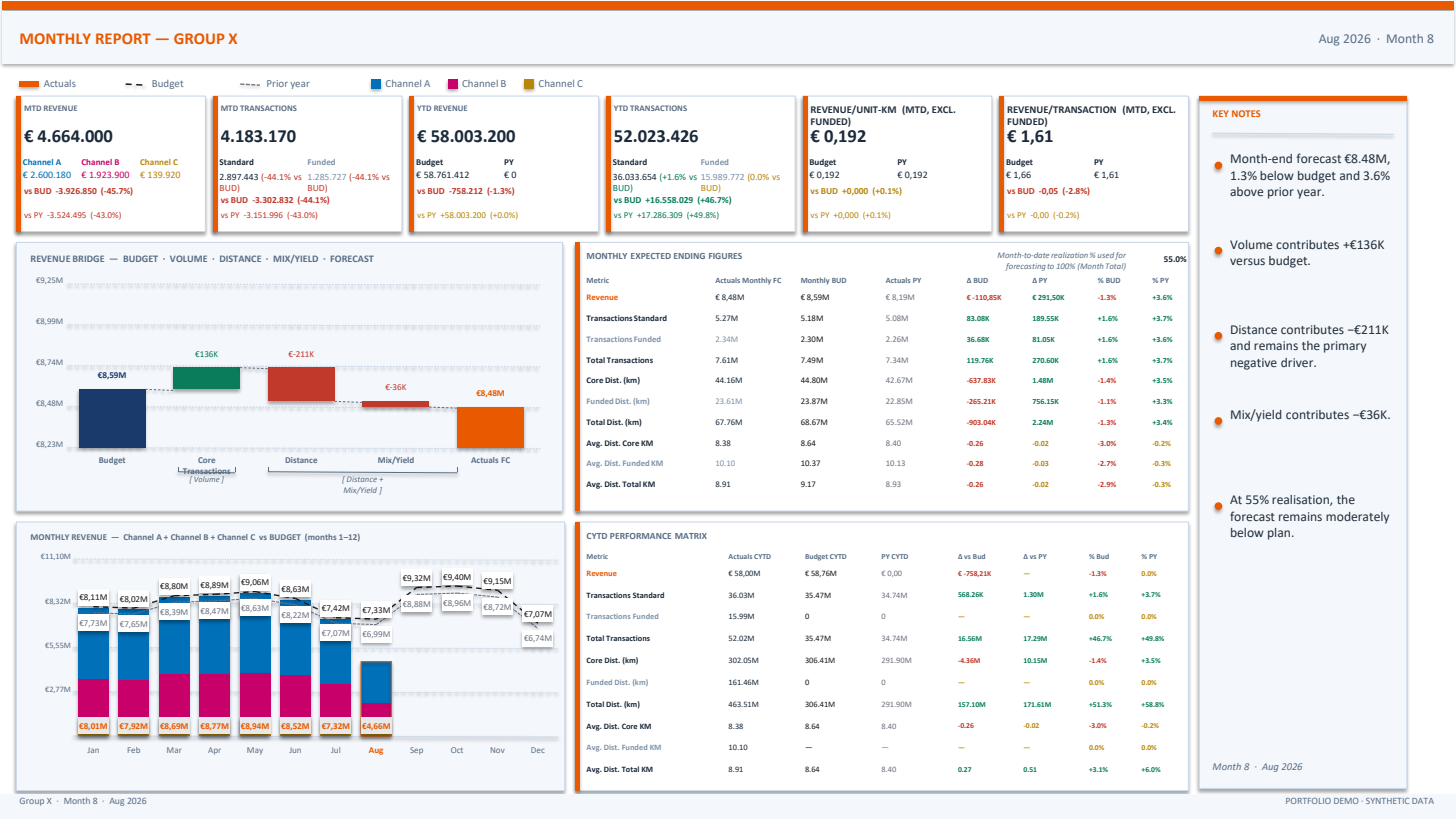The height and width of the screenshot is (840, 1456).
Task: Click the Key Notes heading
Action: [x=1236, y=114]
